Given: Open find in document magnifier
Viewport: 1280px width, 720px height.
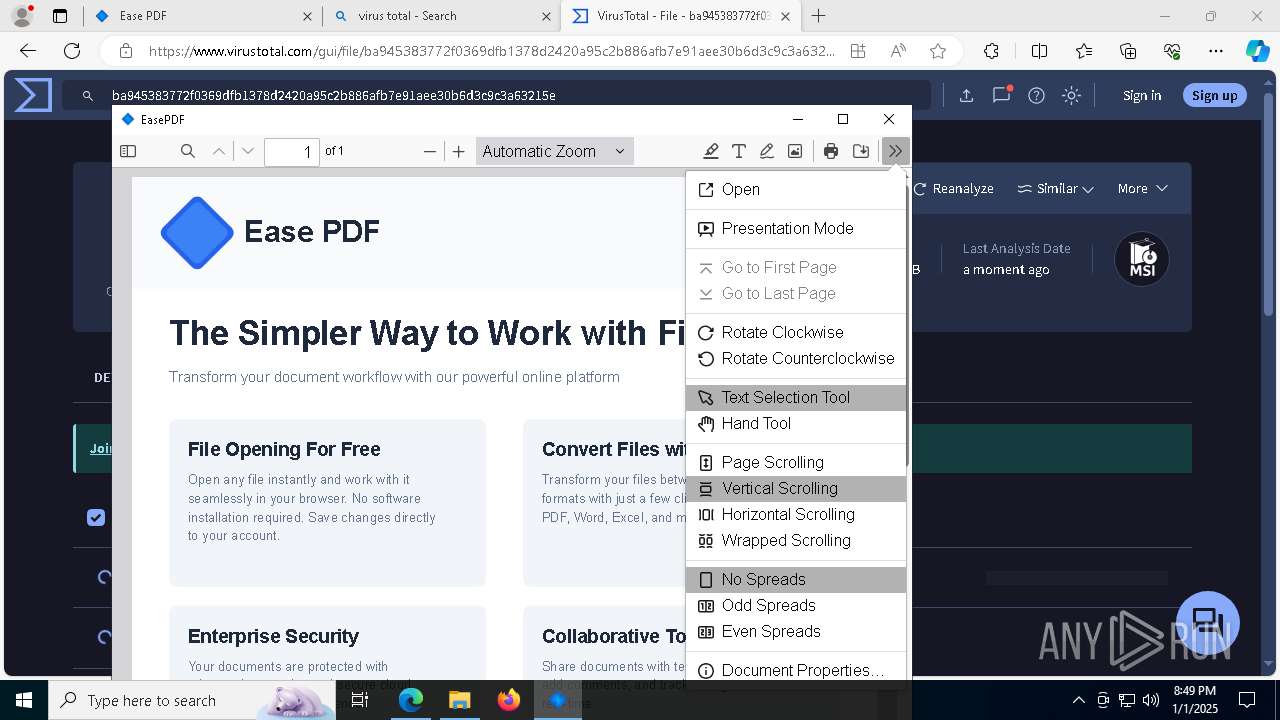Looking at the screenshot, I should click(187, 151).
